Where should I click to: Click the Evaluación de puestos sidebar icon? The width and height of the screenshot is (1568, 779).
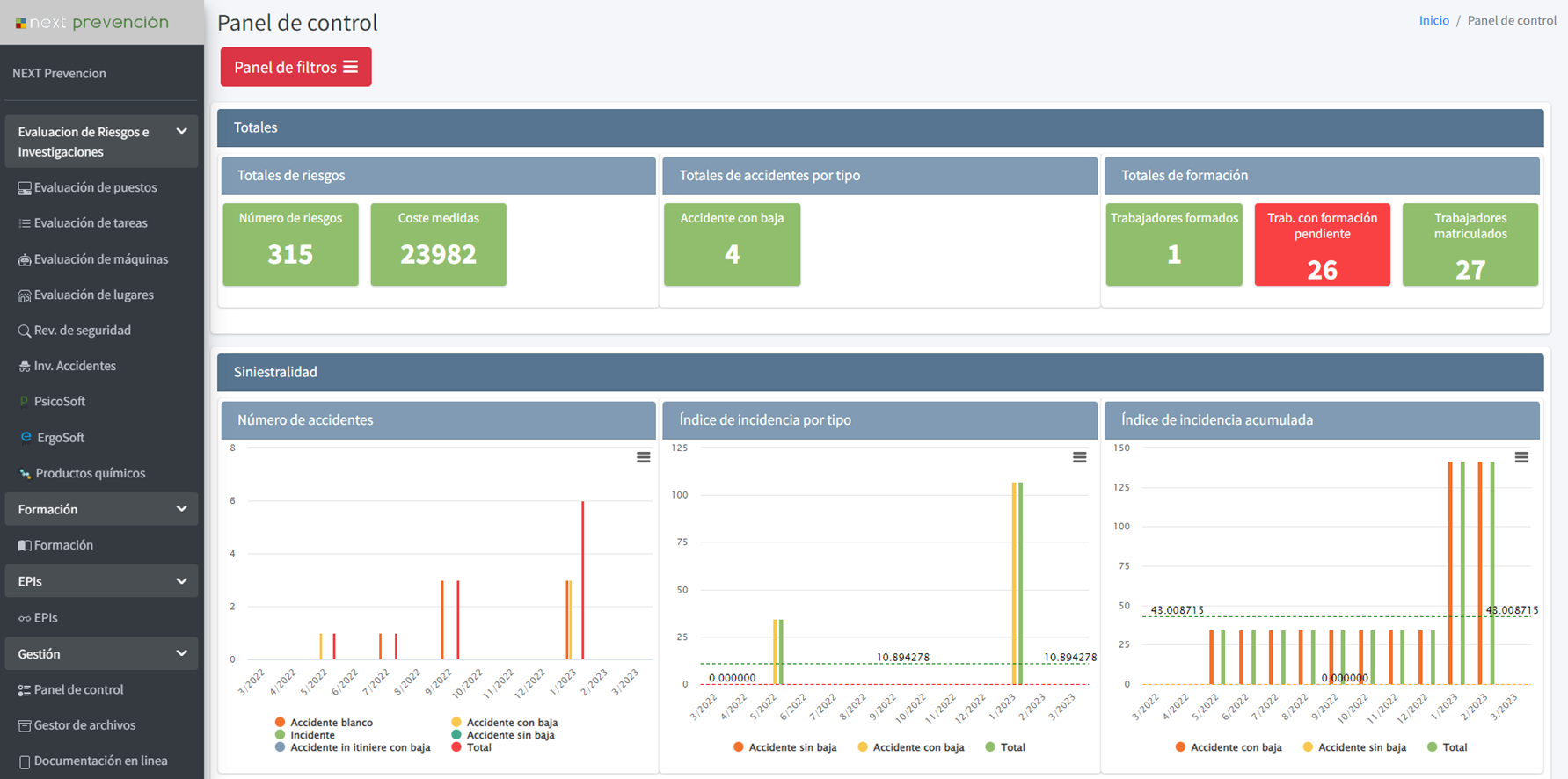[x=25, y=188]
